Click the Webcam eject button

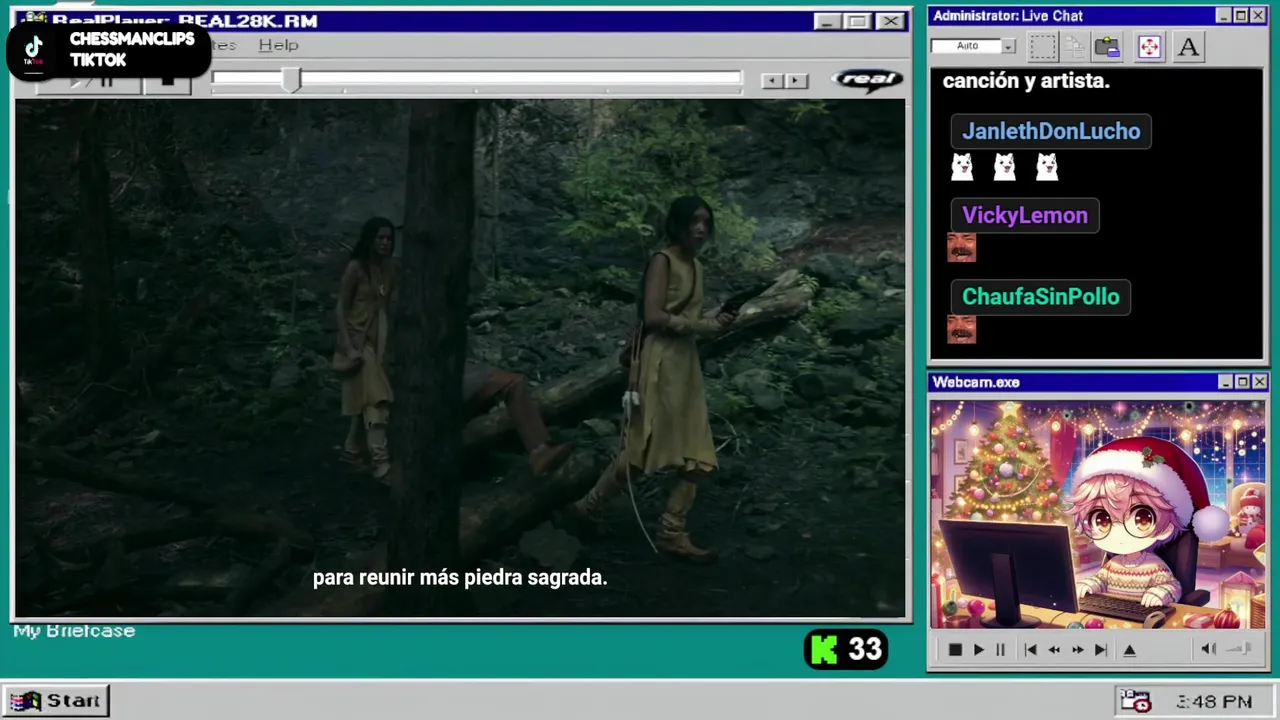coord(1130,650)
